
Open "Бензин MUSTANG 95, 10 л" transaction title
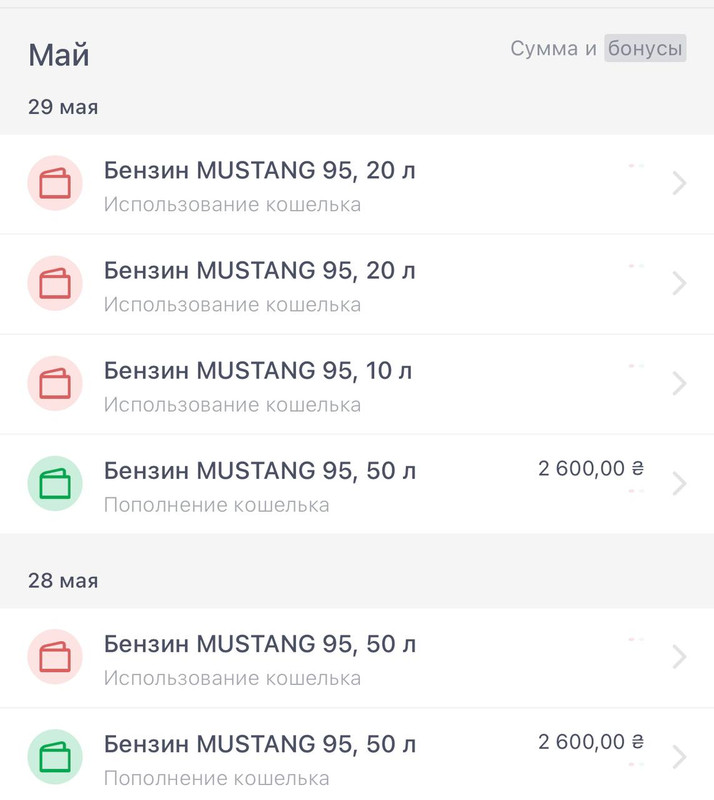pos(258,371)
